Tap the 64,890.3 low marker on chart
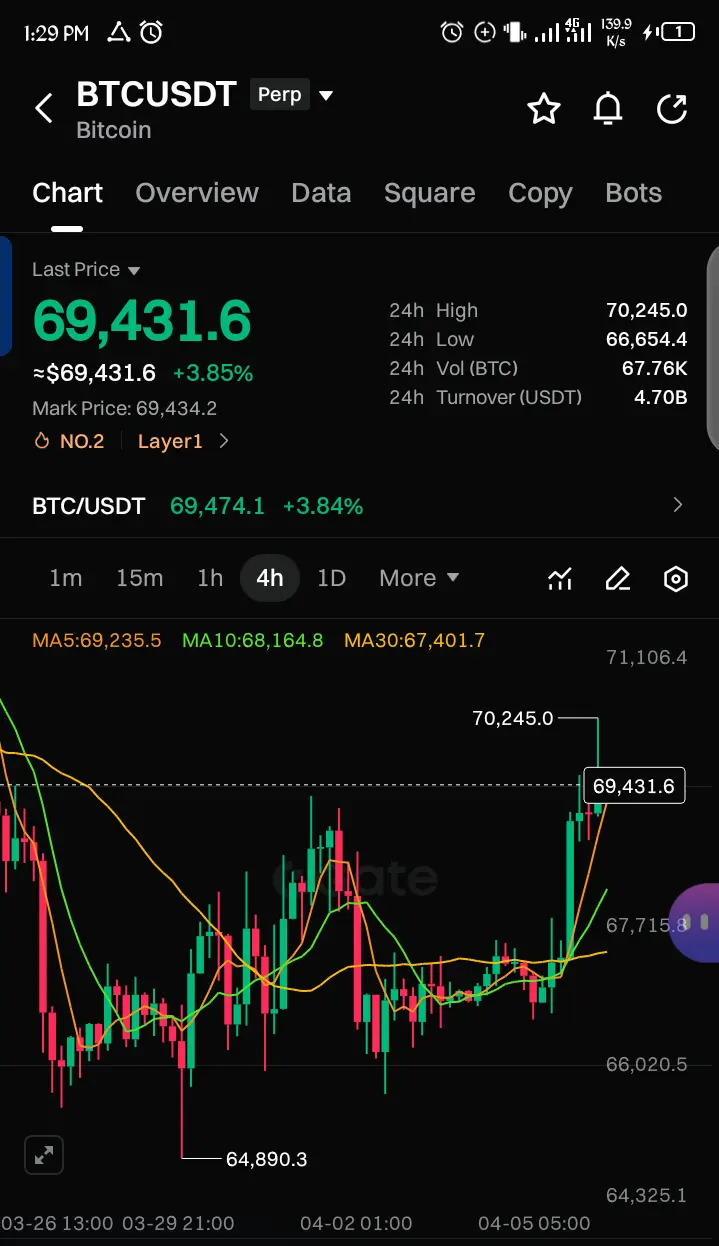The height and width of the screenshot is (1246, 719). click(x=266, y=1159)
